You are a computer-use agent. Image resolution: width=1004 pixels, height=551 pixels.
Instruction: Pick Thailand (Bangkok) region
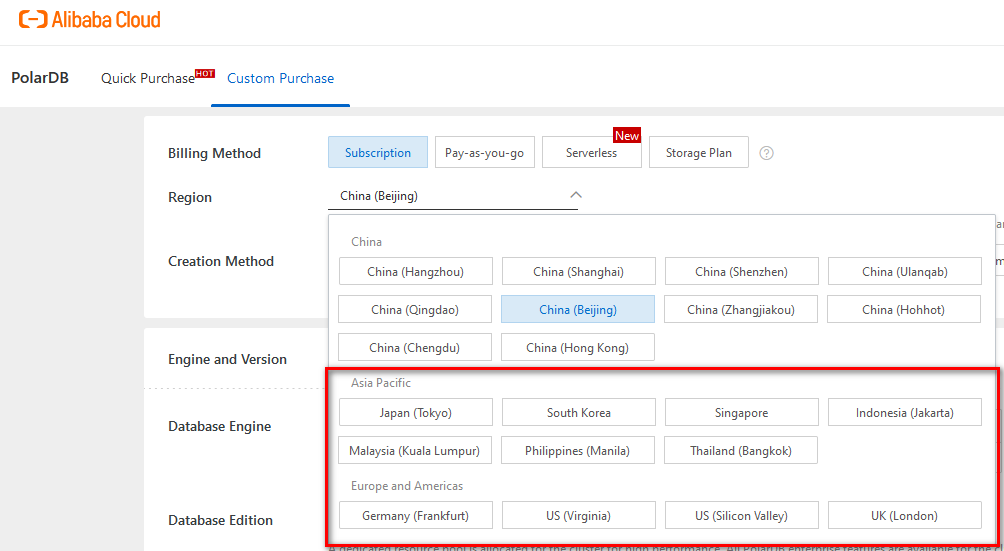pyautogui.click(x=741, y=451)
